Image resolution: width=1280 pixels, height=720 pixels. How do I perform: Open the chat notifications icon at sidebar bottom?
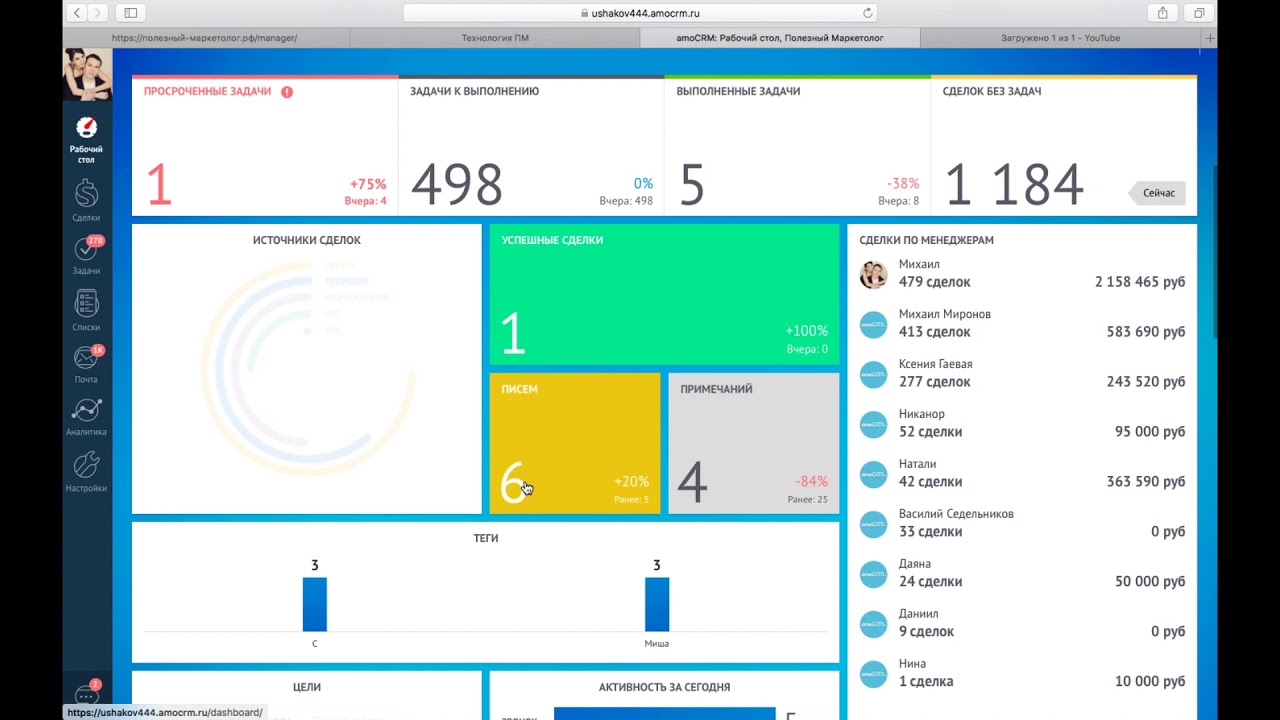click(x=87, y=696)
